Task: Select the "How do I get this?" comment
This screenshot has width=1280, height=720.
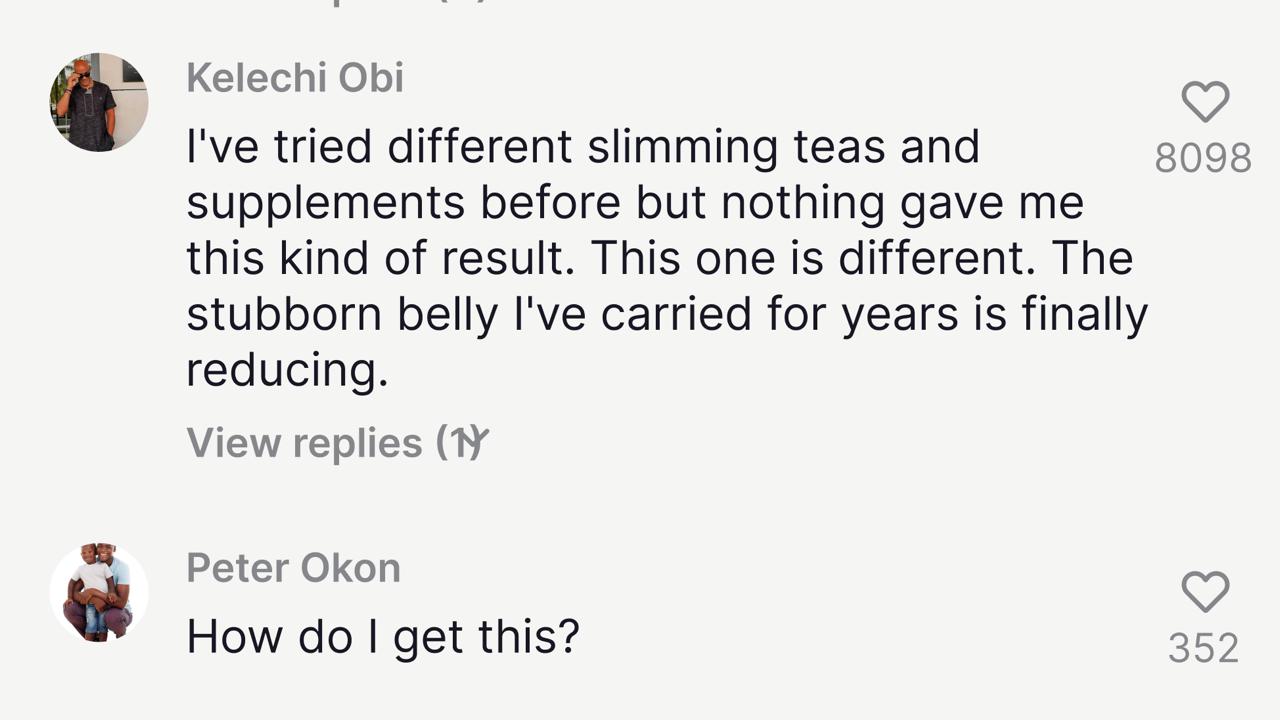Action: point(383,637)
